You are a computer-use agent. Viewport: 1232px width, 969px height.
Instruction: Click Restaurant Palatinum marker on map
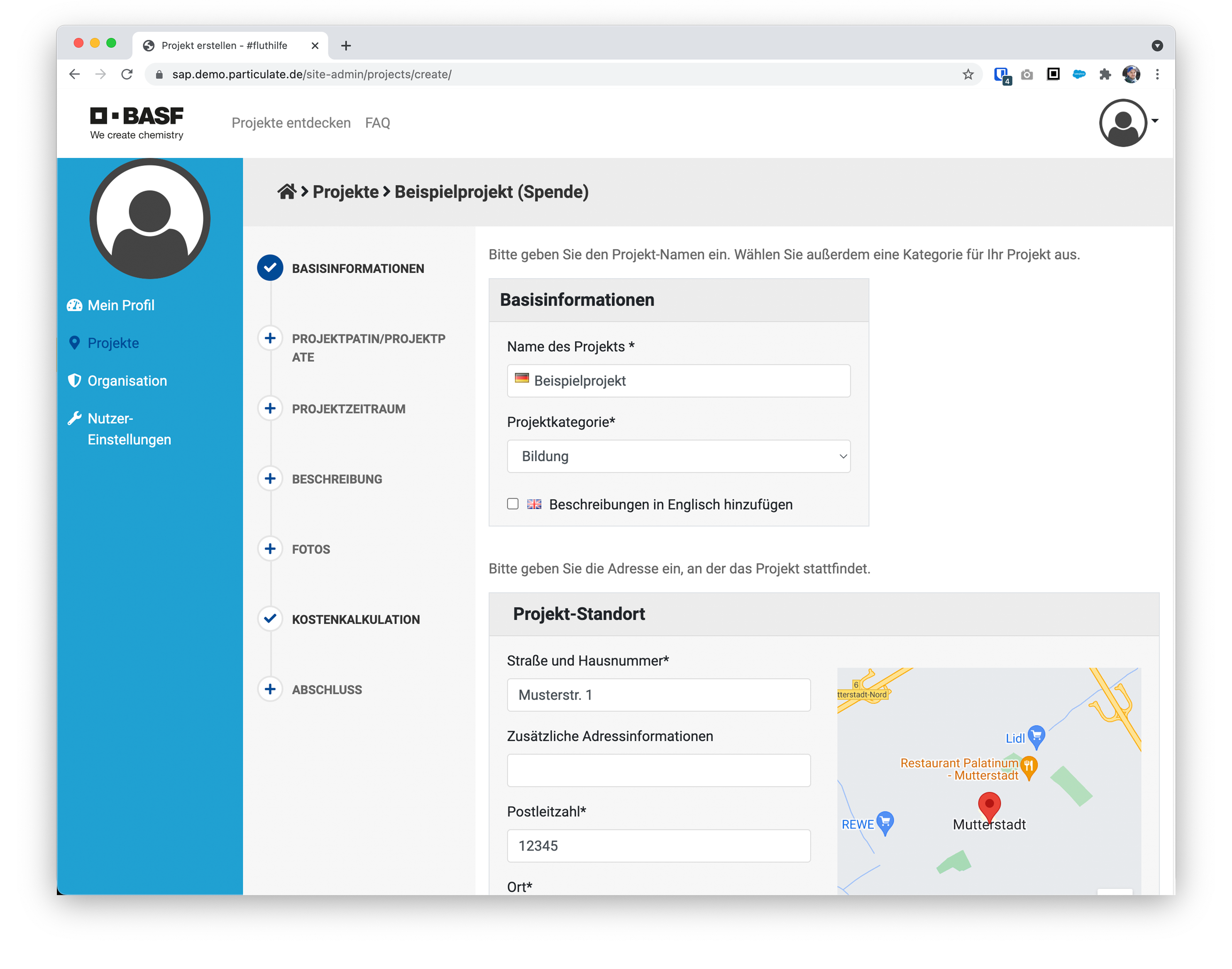click(x=1028, y=768)
